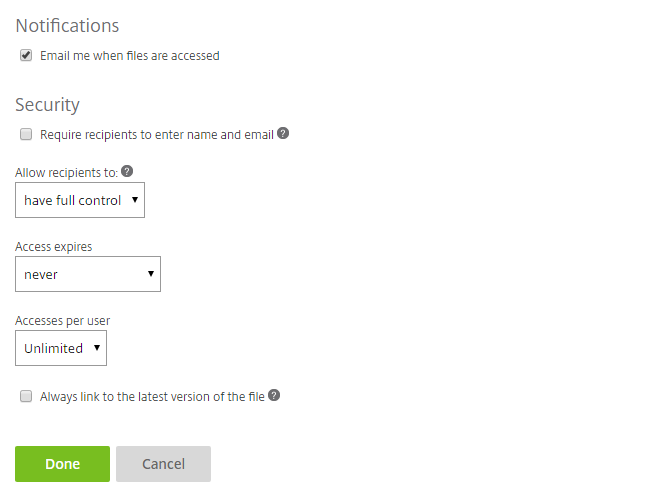
Task: Enable Require recipients to enter name and email
Action: 26,134
